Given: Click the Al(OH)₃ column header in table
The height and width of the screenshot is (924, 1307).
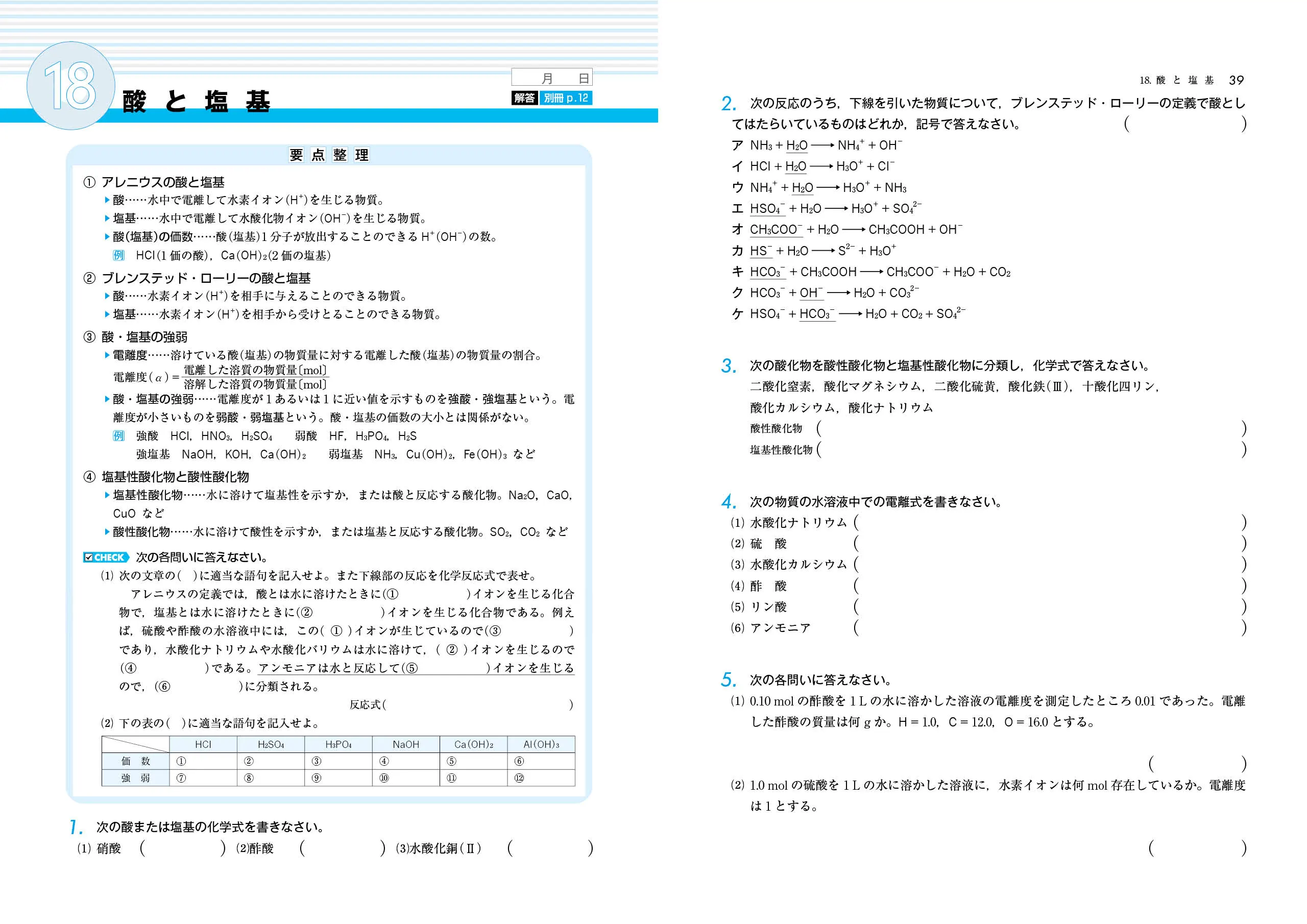Looking at the screenshot, I should pos(541,744).
